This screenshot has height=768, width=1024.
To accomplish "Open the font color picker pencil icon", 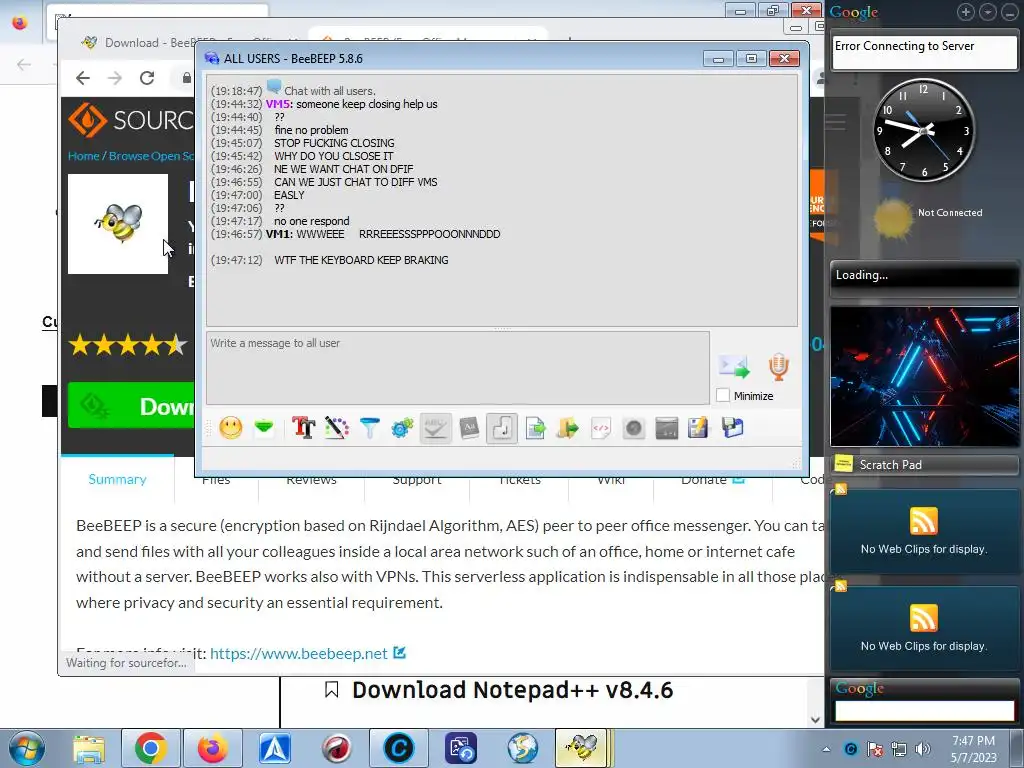I will (336, 428).
